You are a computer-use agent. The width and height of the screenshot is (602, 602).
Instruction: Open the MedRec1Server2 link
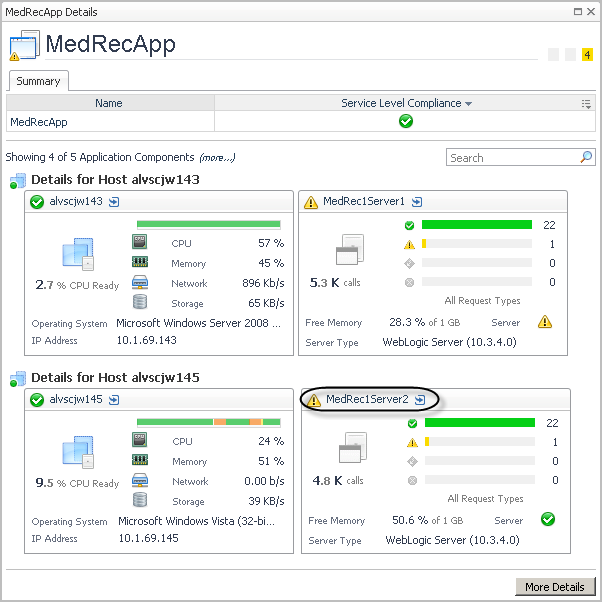(x=367, y=399)
